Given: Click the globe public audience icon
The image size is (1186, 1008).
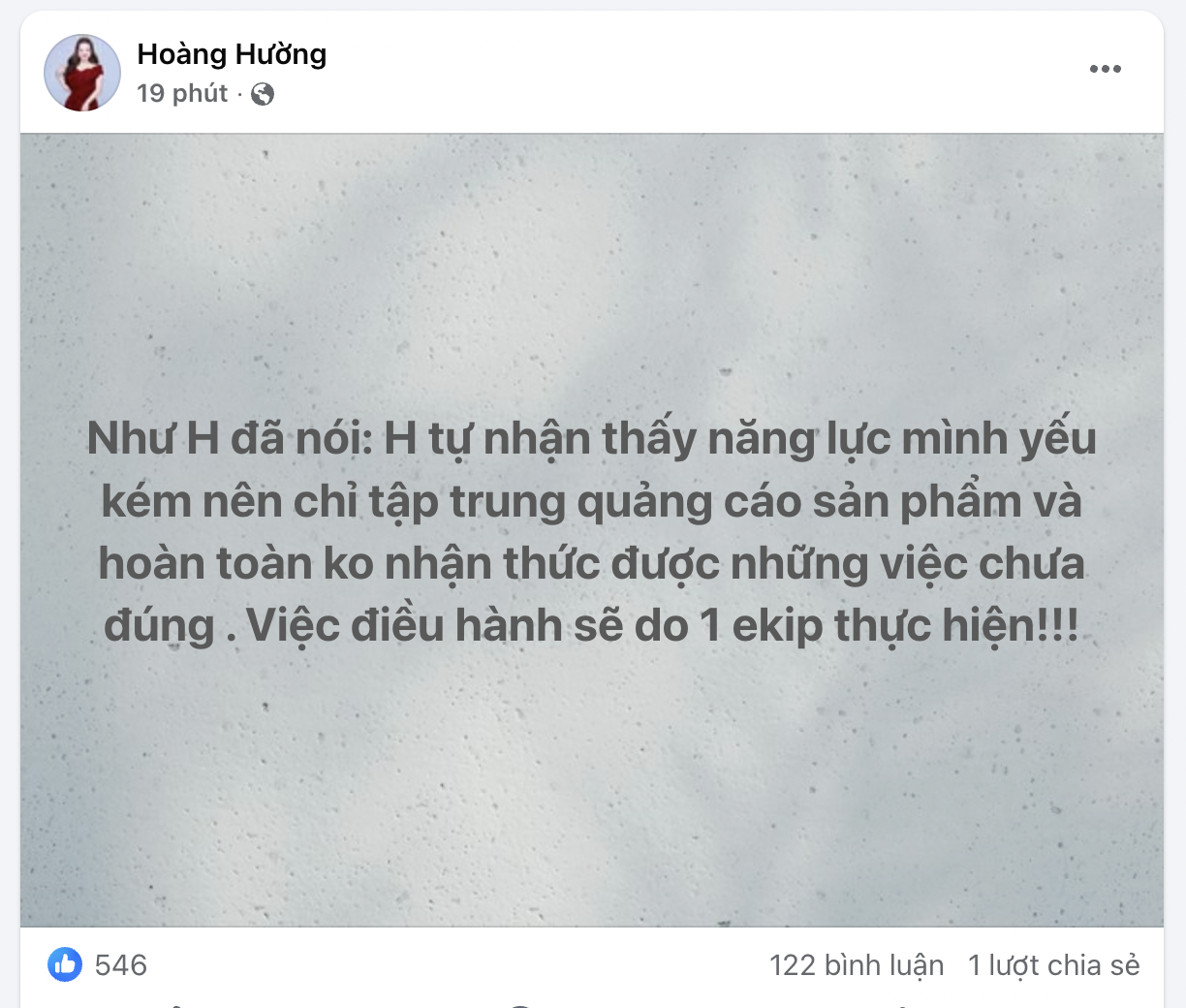Looking at the screenshot, I should click(x=263, y=94).
